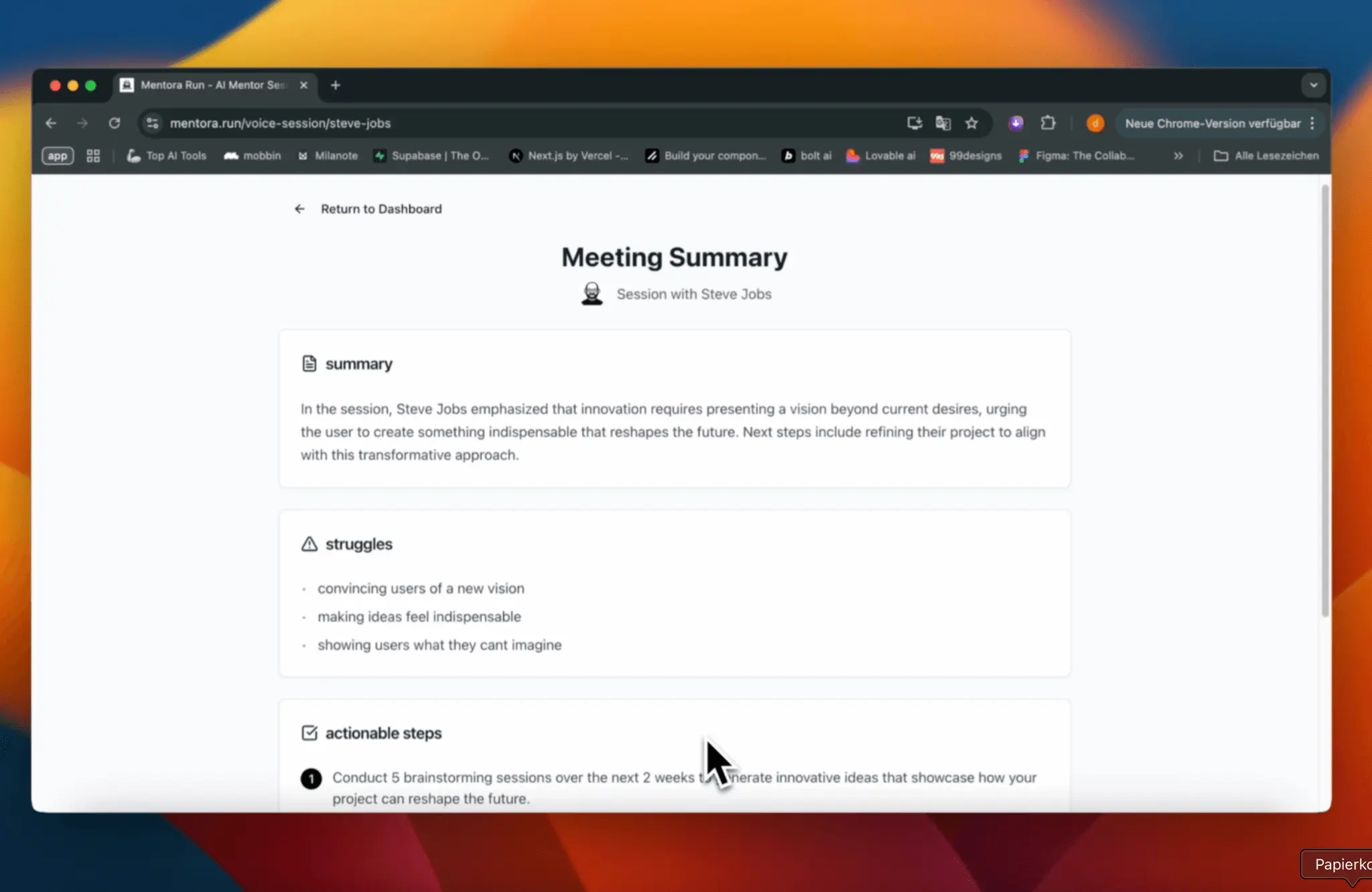Click the summary paragraph text
Viewport: 1372px width, 892px height.
tap(673, 432)
